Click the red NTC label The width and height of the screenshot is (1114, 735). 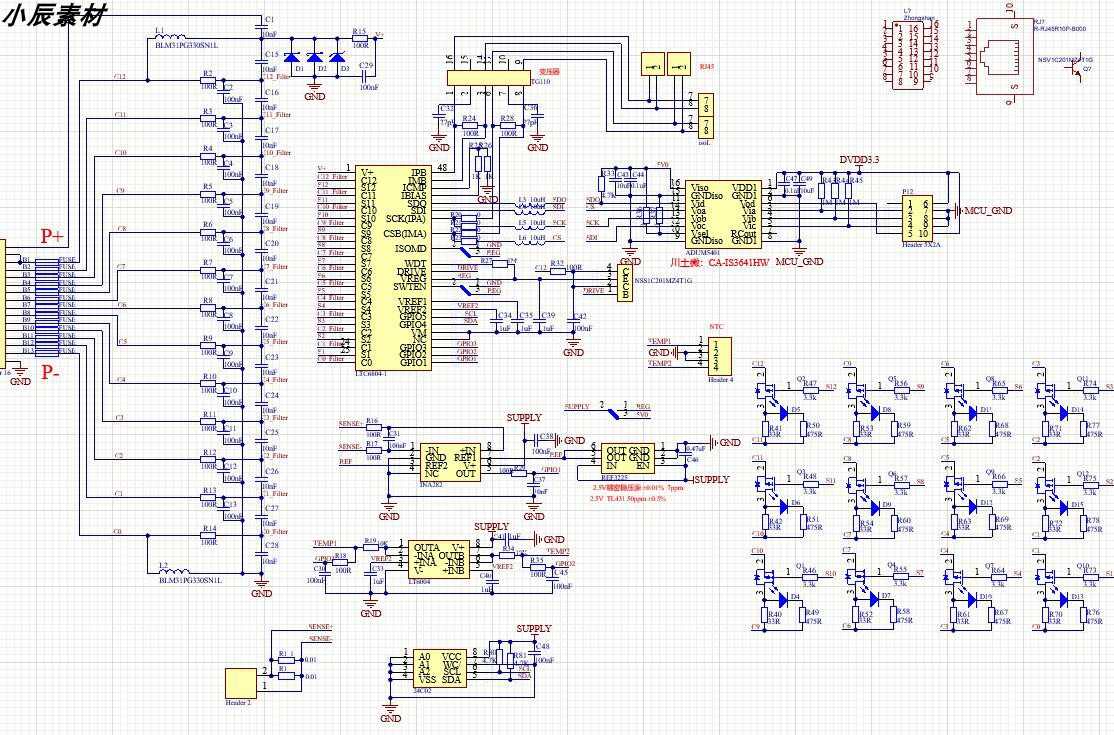point(716,327)
